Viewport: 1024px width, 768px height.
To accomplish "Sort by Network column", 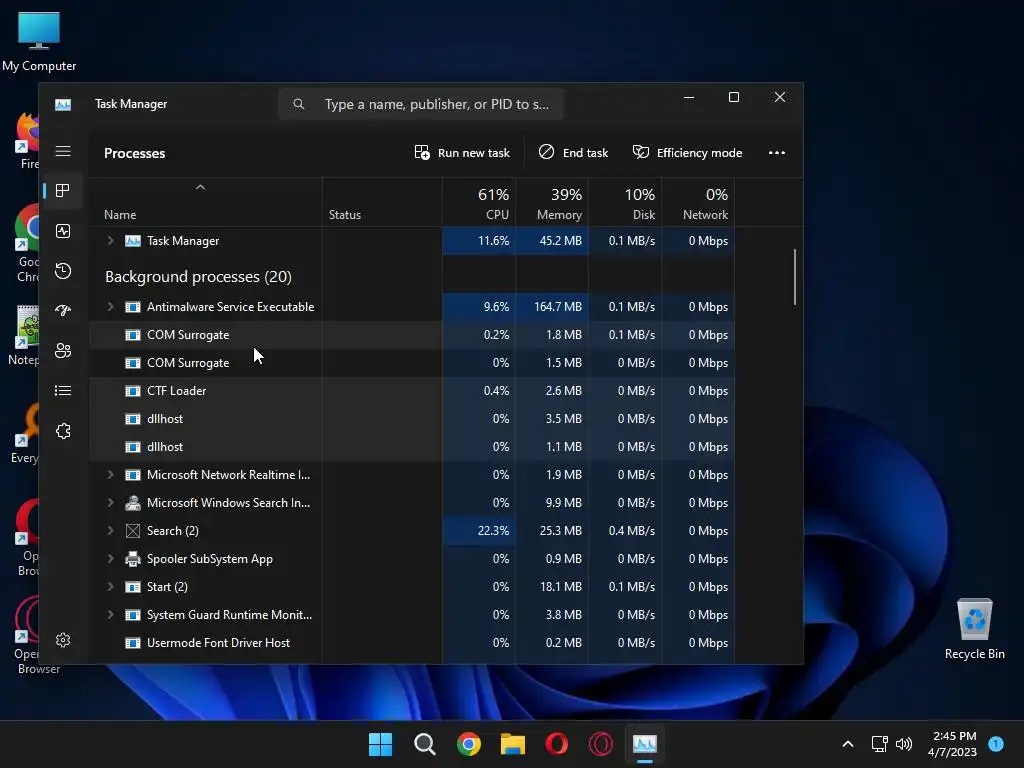I will [x=698, y=202].
